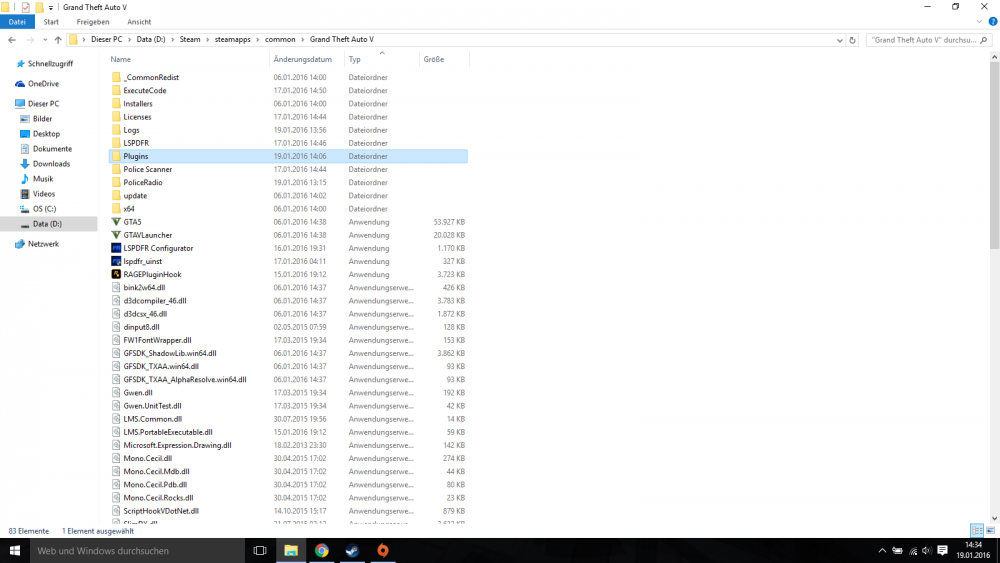Click the scrollbar down arrow
The image size is (1000, 563).
point(994,518)
